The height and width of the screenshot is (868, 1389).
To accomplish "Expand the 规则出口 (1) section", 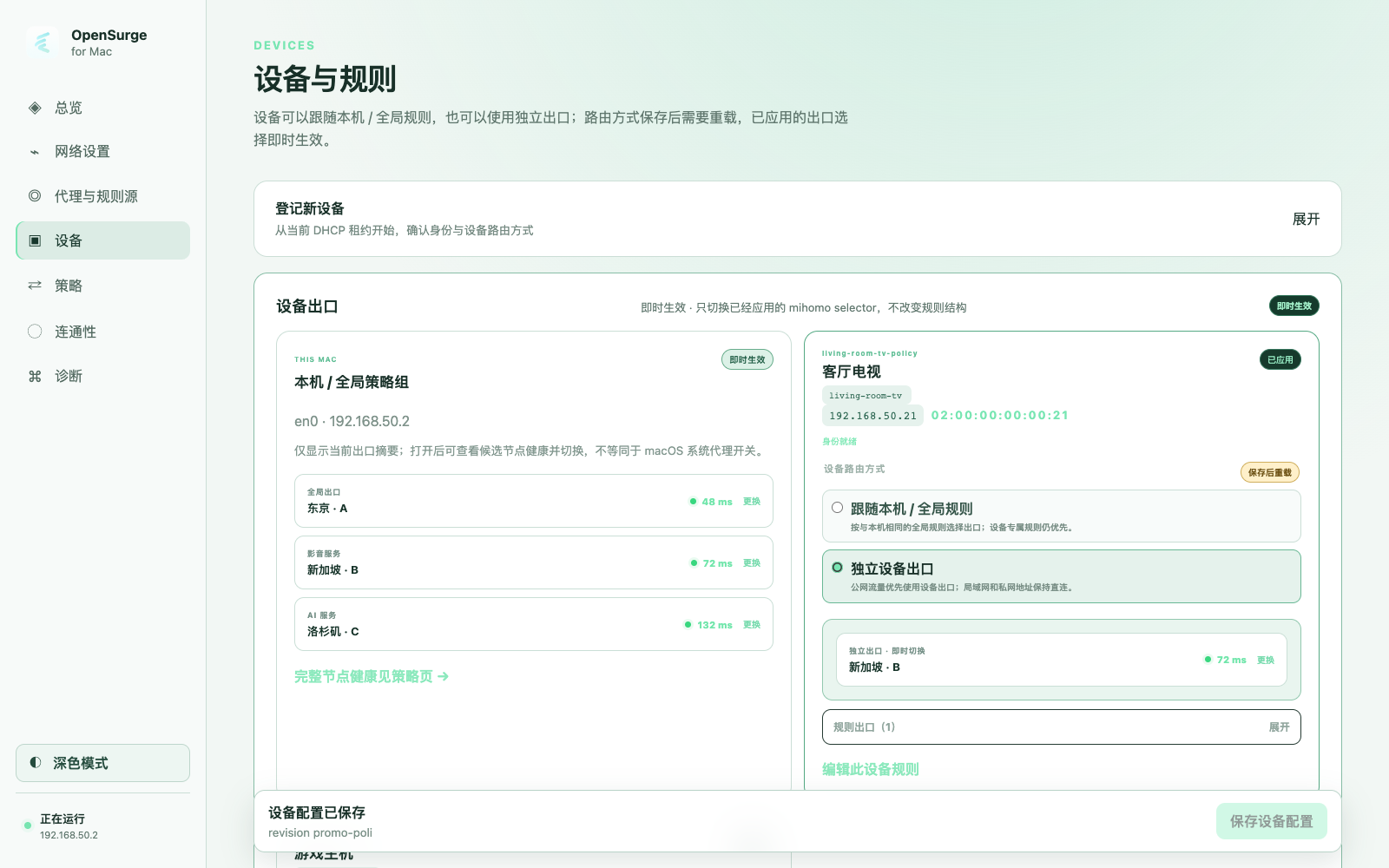I will [x=1061, y=727].
